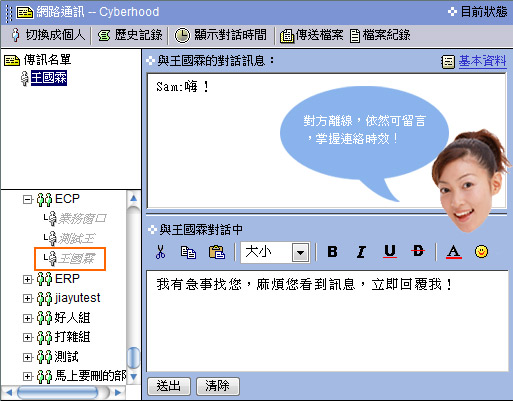513x401 pixels.
Task: Open the 大小 font size dropdown
Action: coord(301,253)
